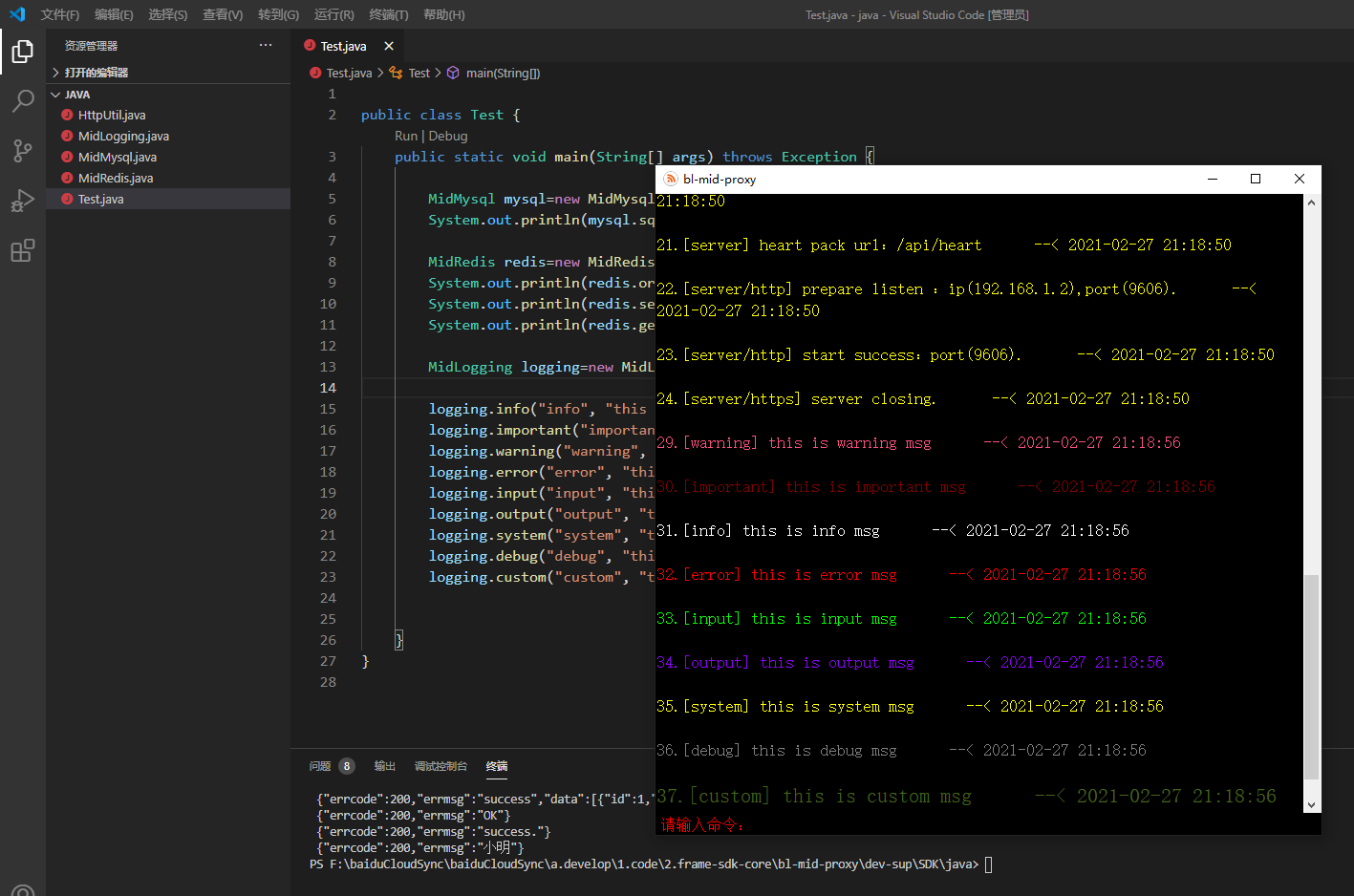Image resolution: width=1354 pixels, height=896 pixels.
Task: Select the Explorer icon in the activity bar
Action: tap(22, 52)
